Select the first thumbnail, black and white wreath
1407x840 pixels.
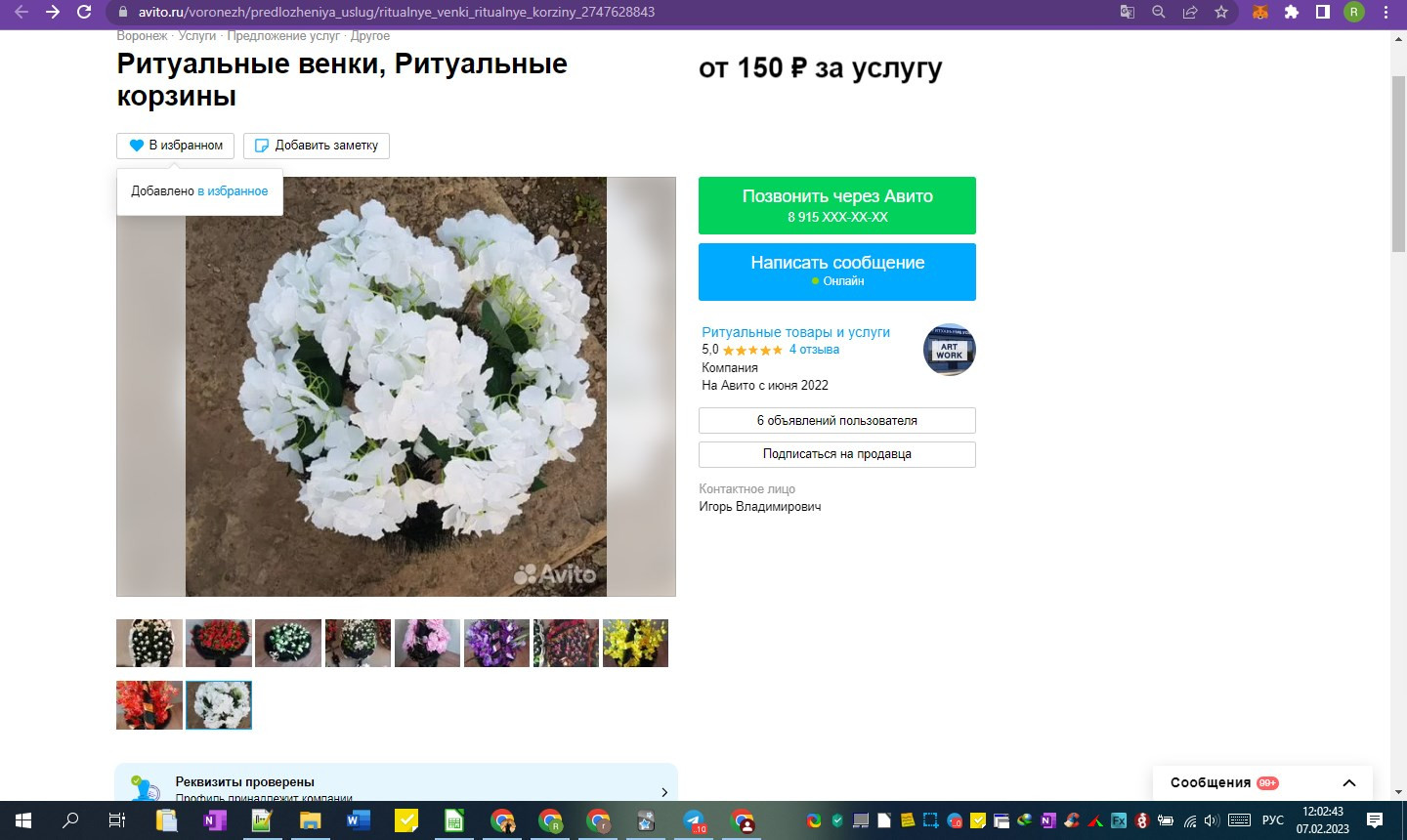pos(149,644)
